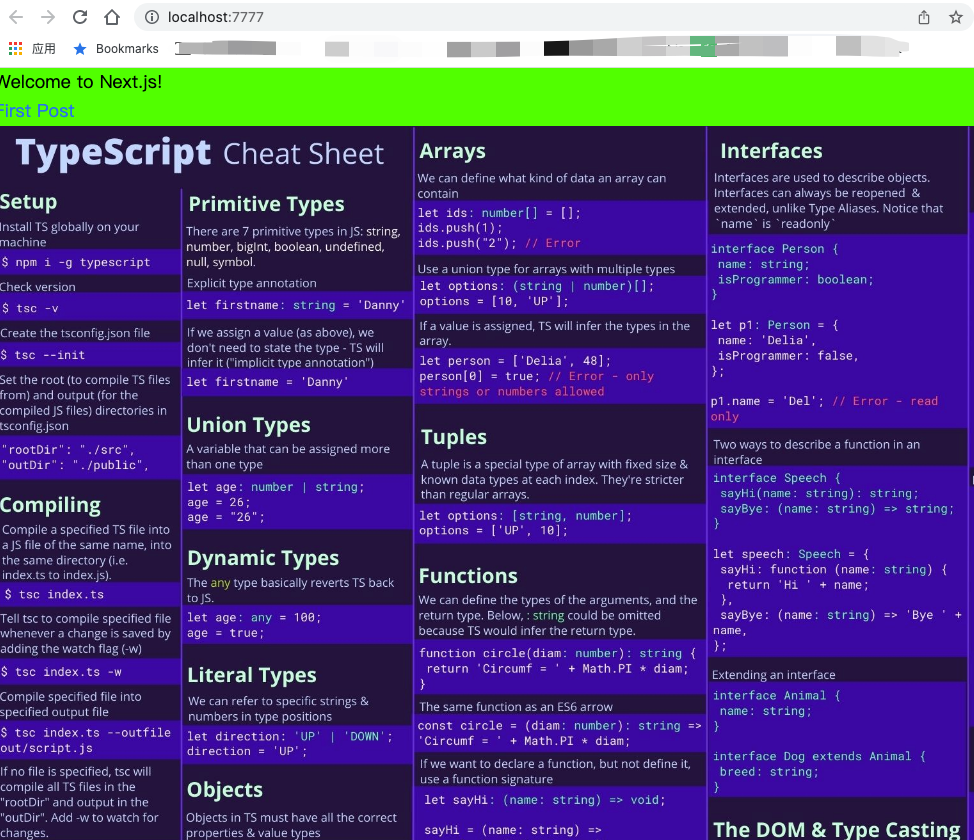Click 'ids.push("2"); // Error' line

pyautogui.click(x=499, y=243)
